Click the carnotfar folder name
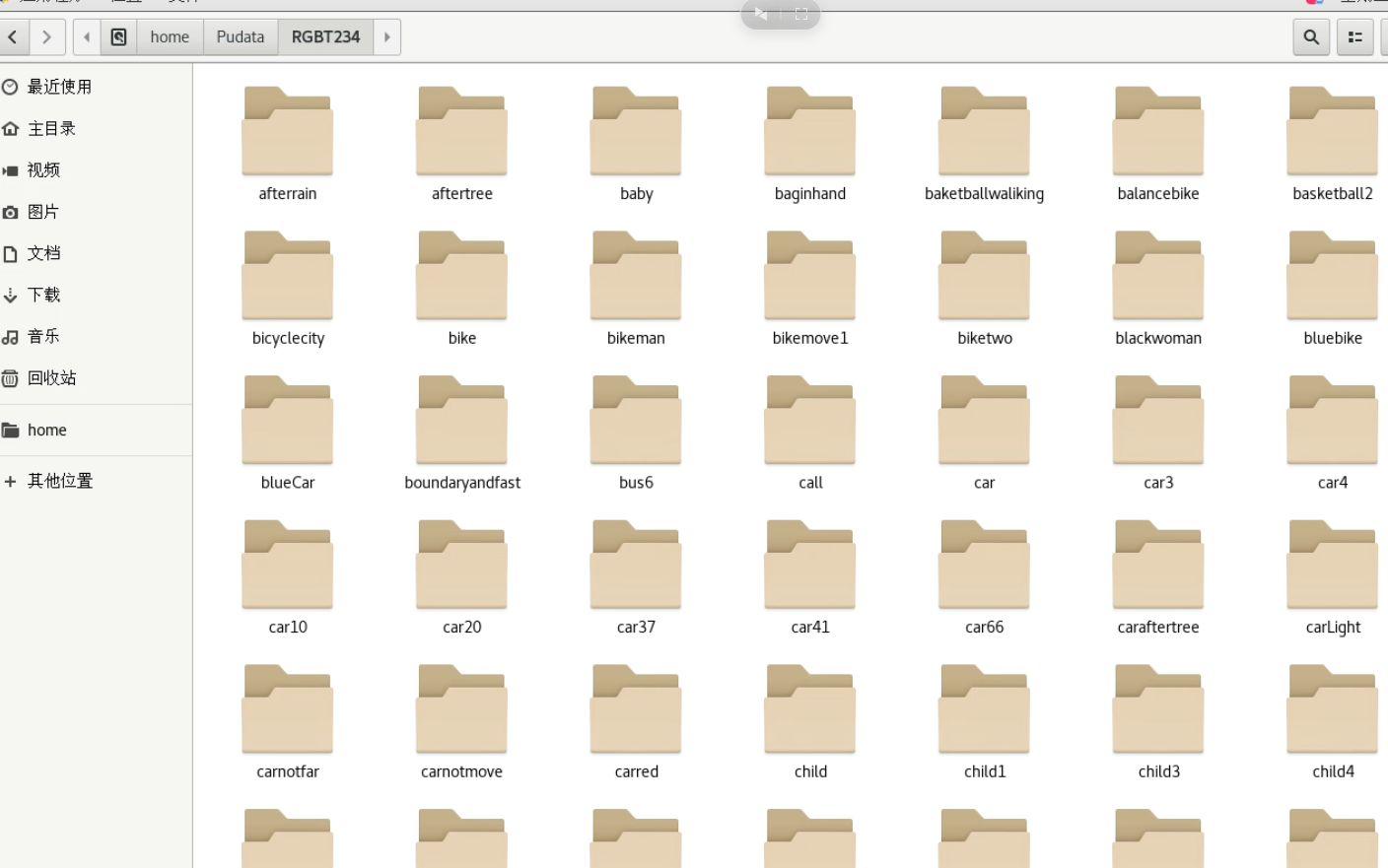 (288, 772)
